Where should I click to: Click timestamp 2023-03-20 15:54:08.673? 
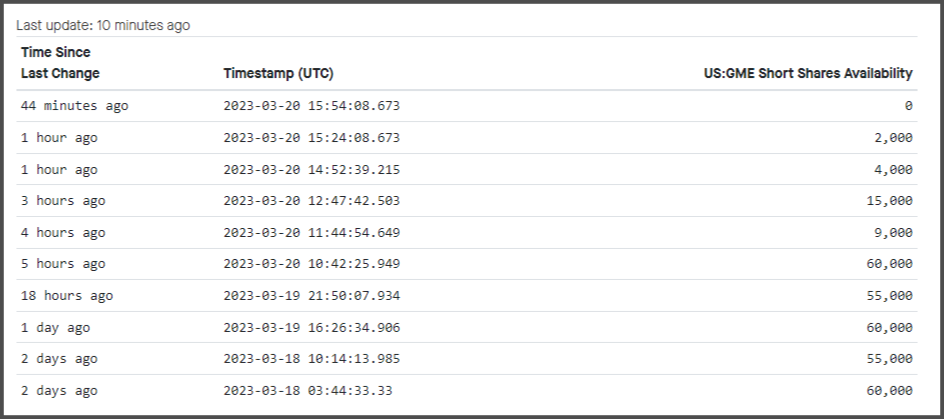(x=311, y=106)
